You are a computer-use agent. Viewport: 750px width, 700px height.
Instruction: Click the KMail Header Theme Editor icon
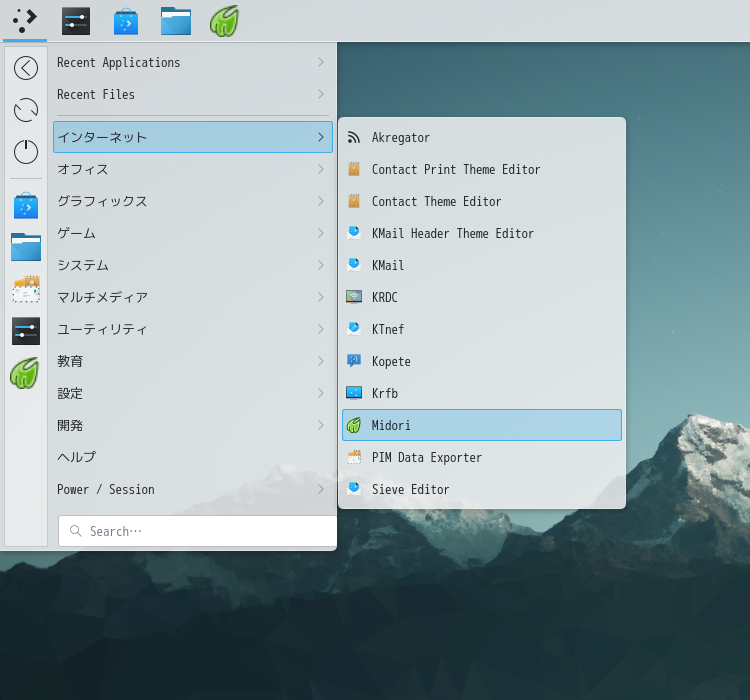(x=354, y=233)
